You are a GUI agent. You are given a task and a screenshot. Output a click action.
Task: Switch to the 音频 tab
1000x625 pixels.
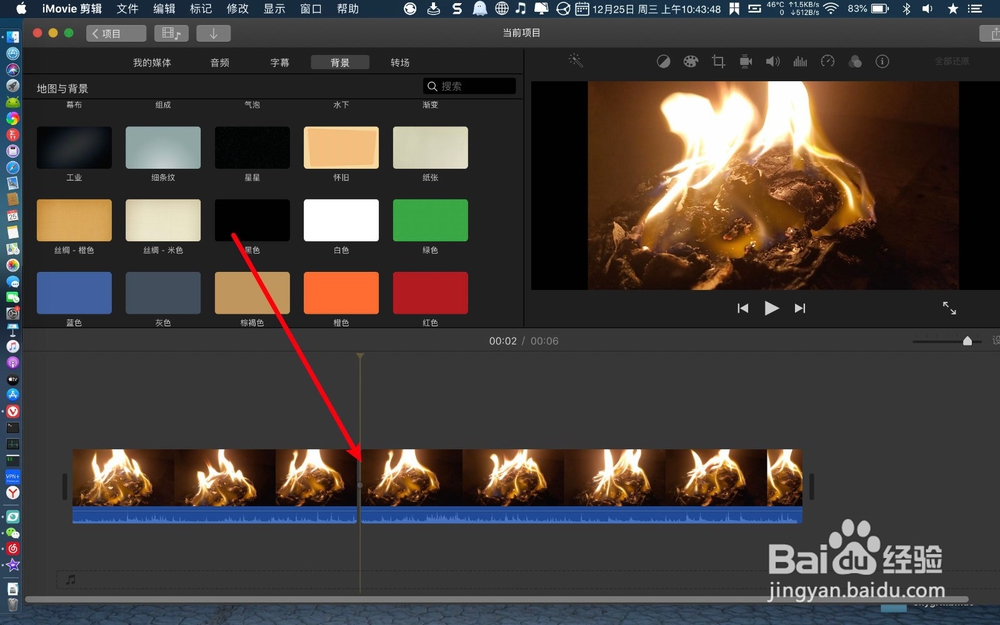tap(220, 62)
